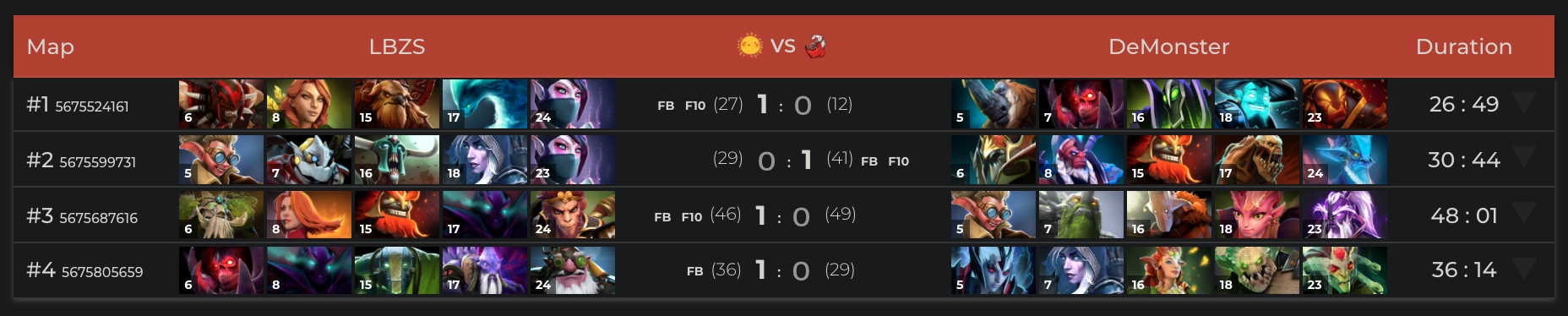
Task: Select Bloodseeker hero portrait in map #1
Action: coord(221,104)
